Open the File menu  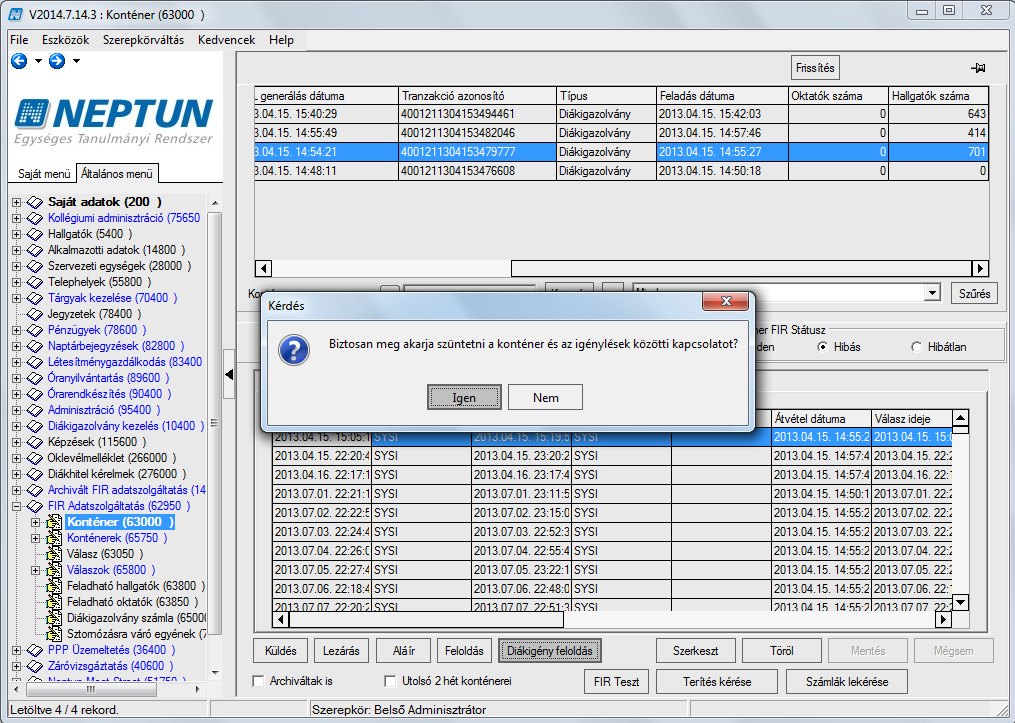[x=19, y=39]
